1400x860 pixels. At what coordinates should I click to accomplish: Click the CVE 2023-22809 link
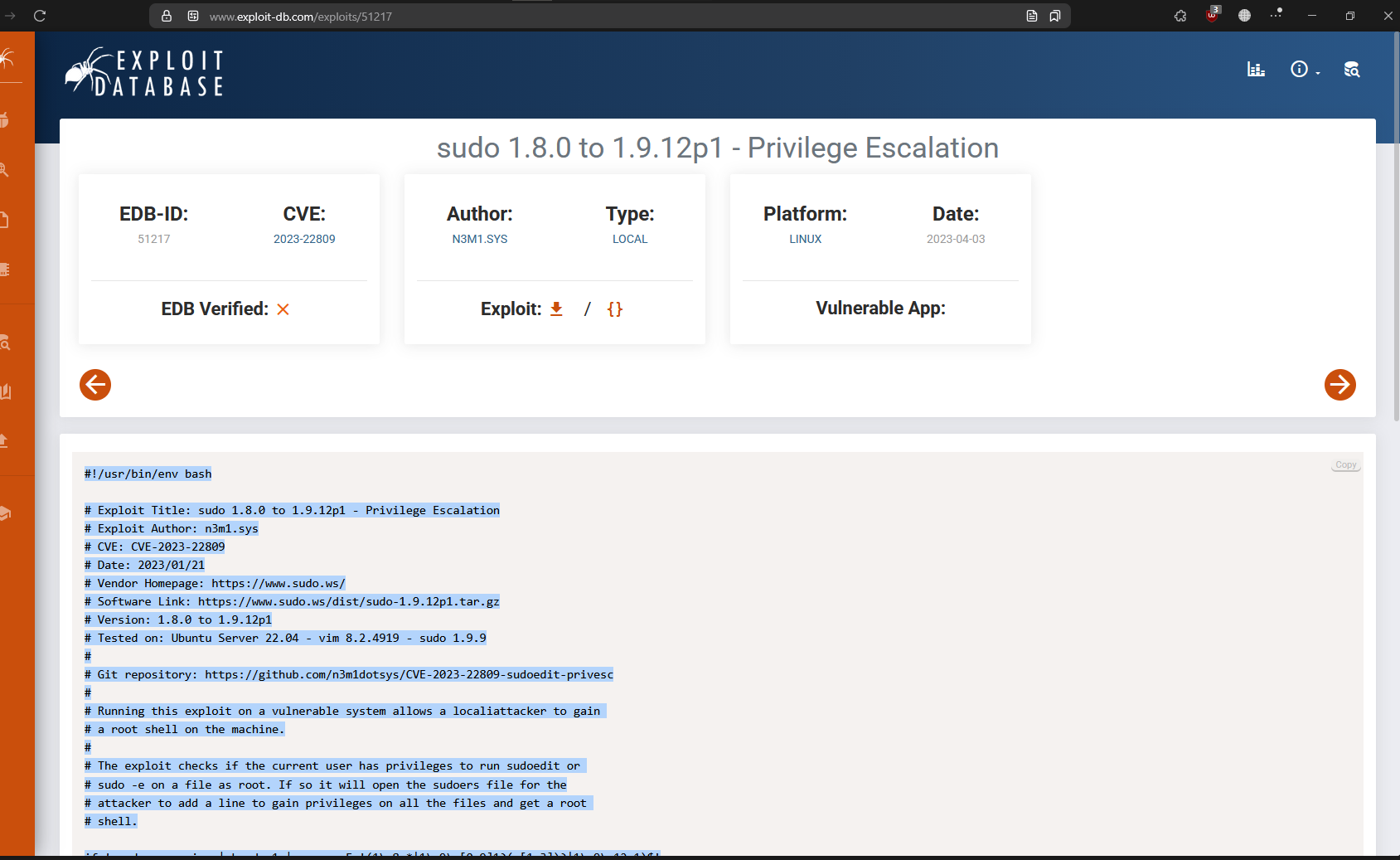pos(304,239)
